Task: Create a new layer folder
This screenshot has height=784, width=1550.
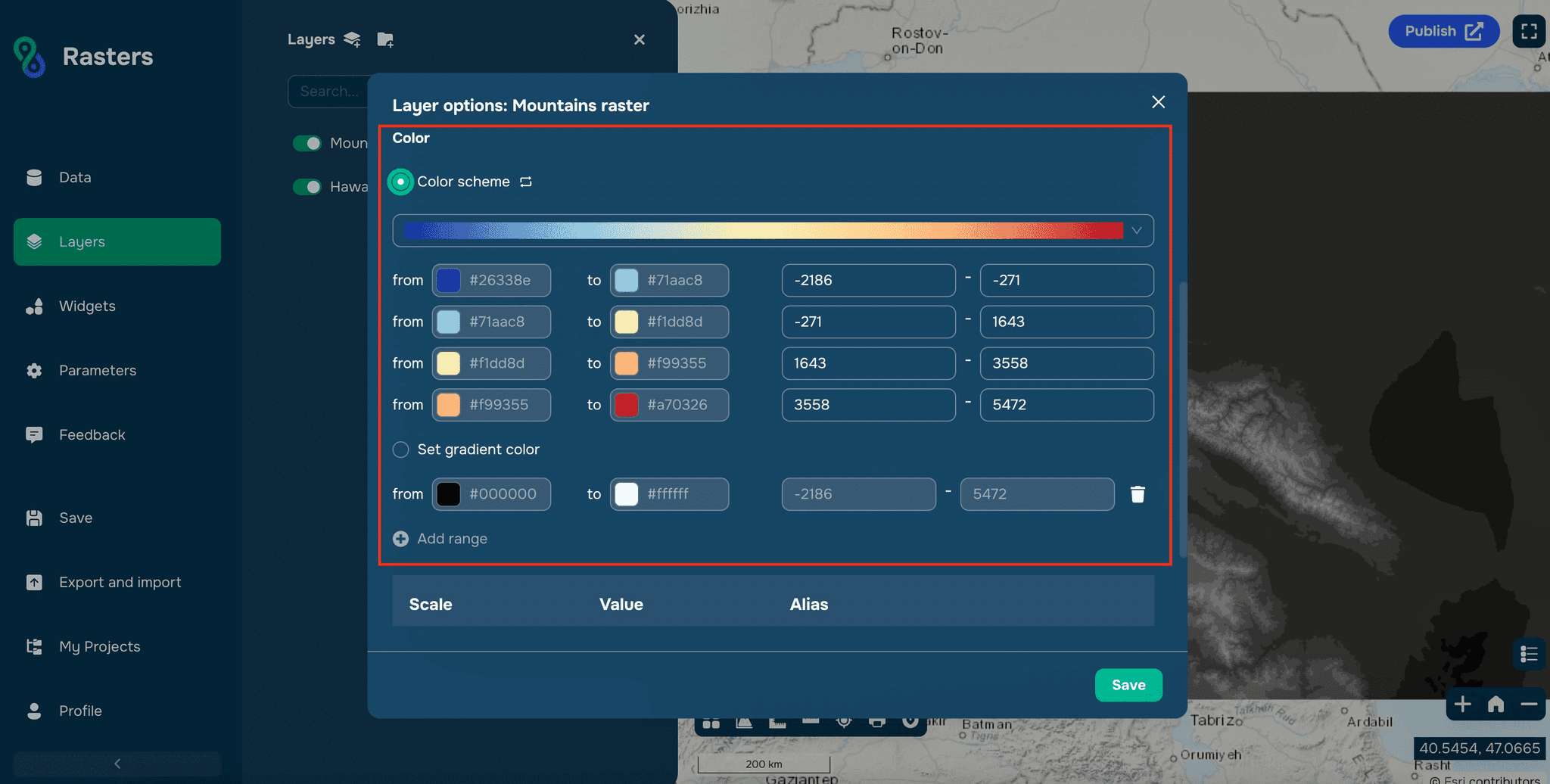Action: 386,39
